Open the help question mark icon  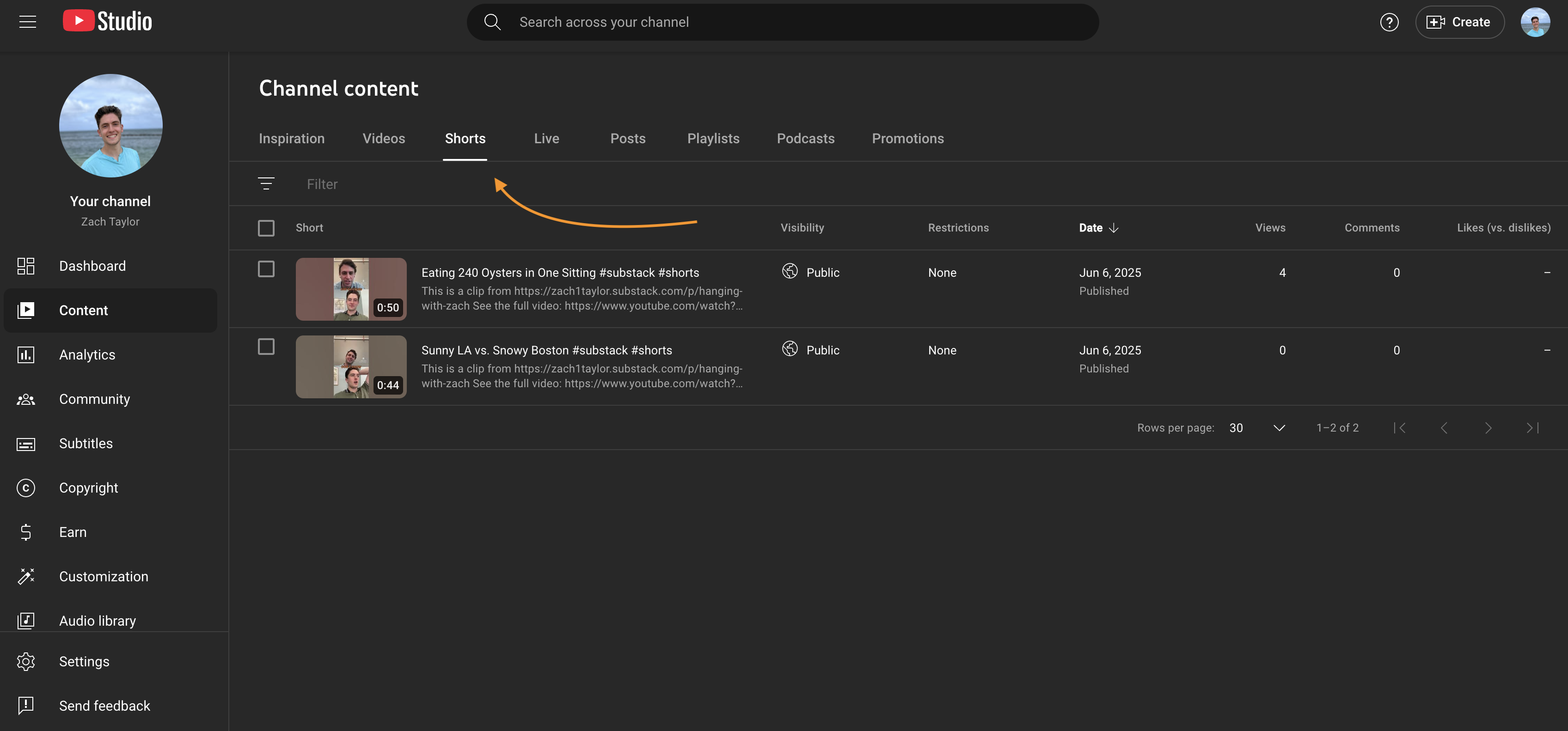point(1389,22)
